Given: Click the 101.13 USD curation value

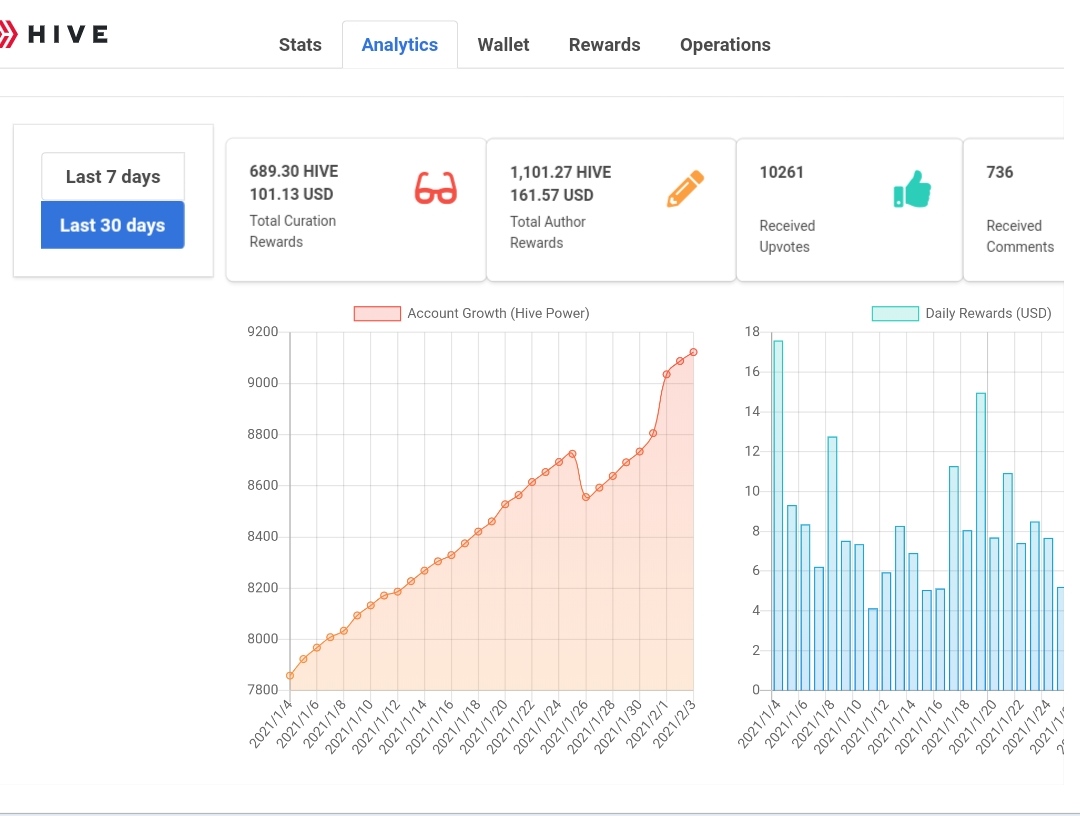Looking at the screenshot, I should point(291,194).
